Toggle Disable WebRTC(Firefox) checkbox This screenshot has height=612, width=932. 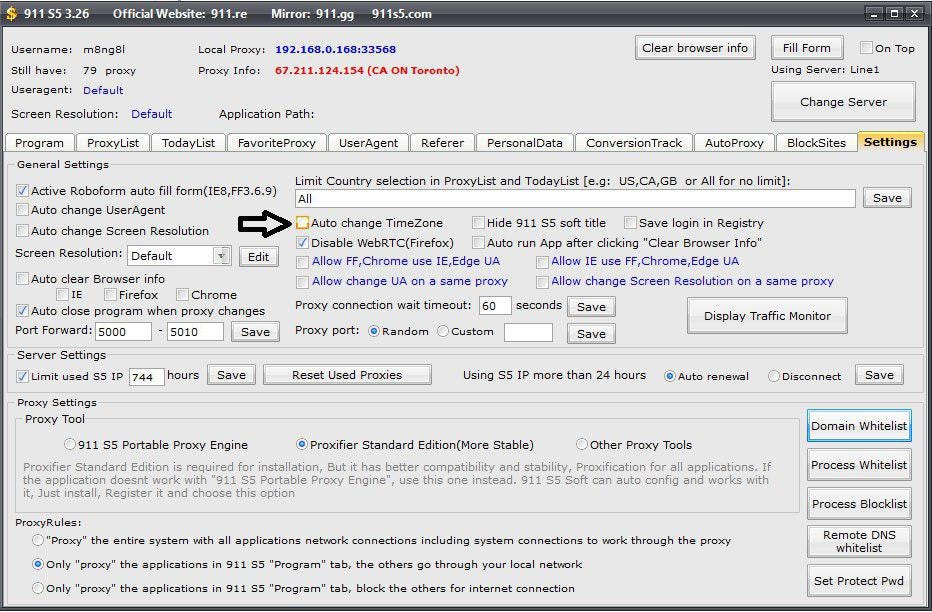click(303, 242)
